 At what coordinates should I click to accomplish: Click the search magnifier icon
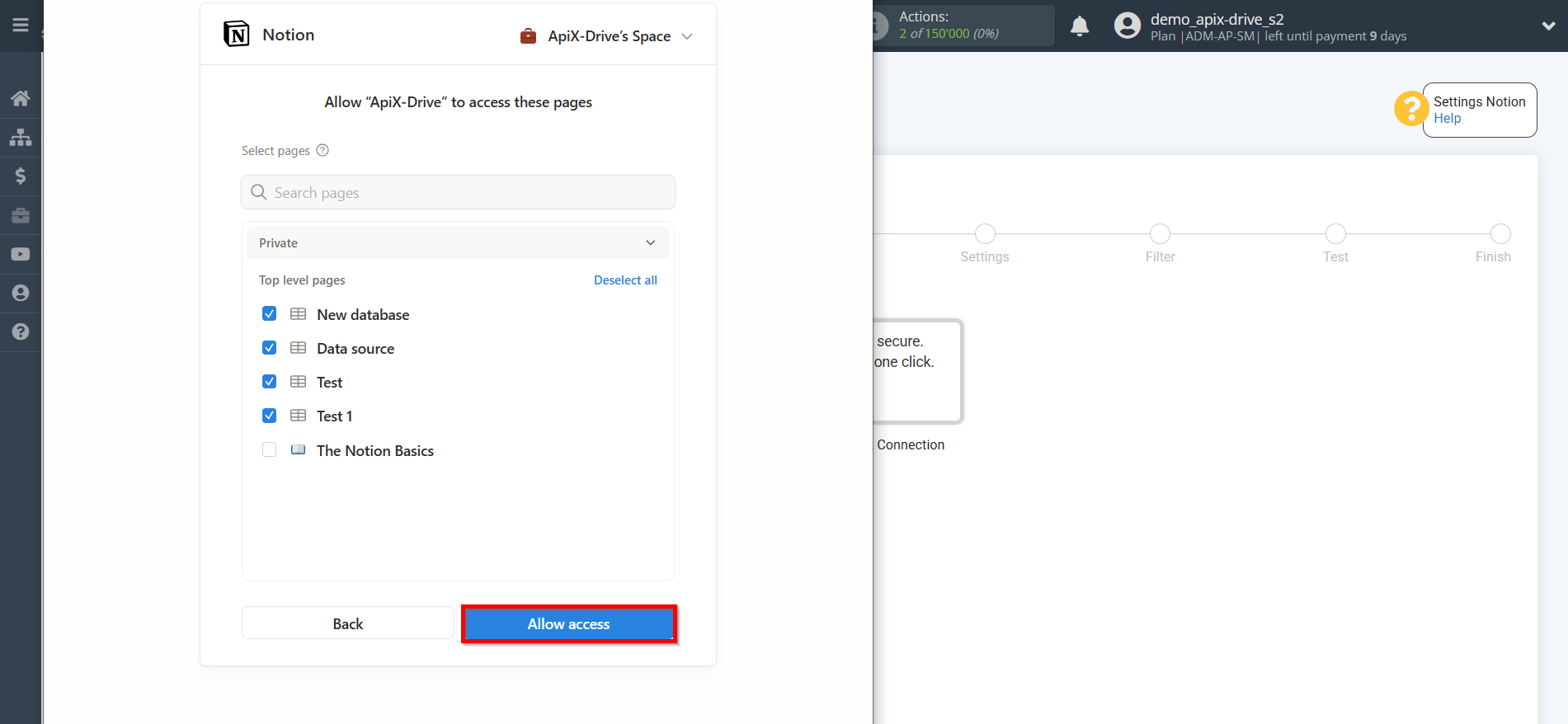pos(259,192)
